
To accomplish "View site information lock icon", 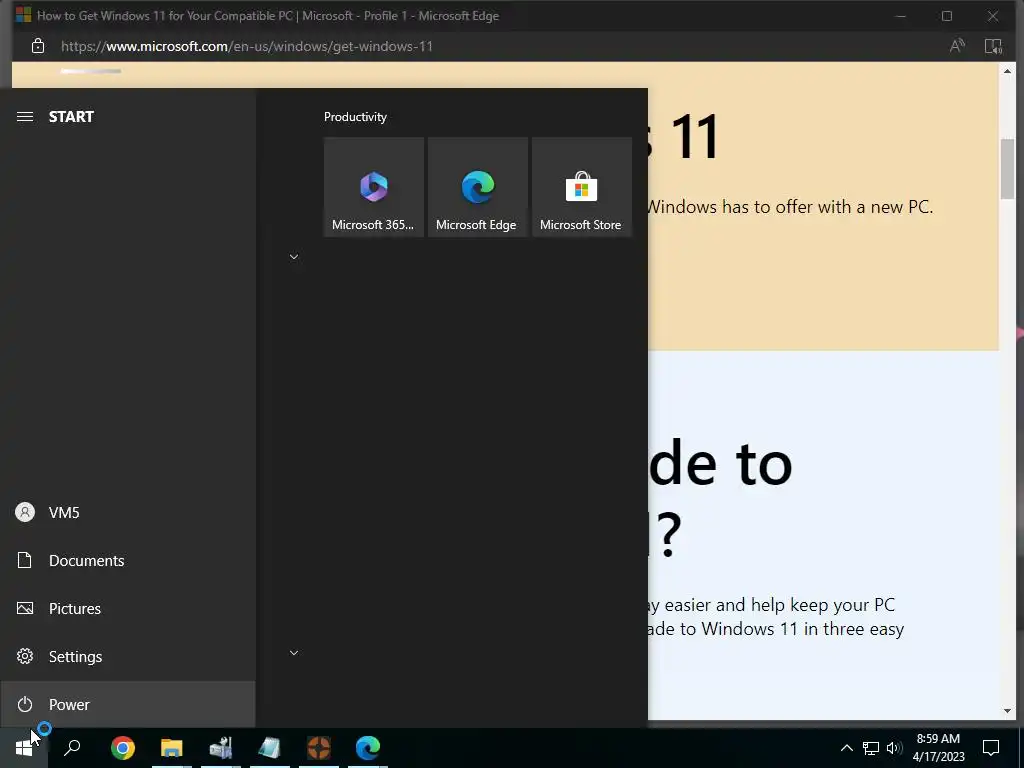I will [x=38, y=46].
